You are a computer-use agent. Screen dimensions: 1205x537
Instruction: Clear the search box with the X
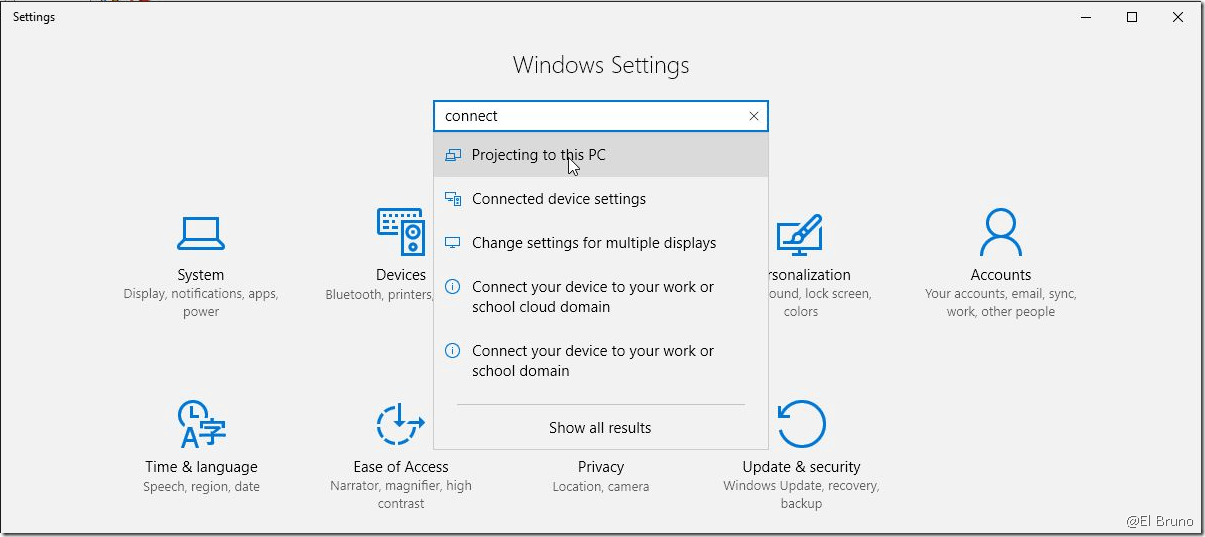tap(754, 116)
